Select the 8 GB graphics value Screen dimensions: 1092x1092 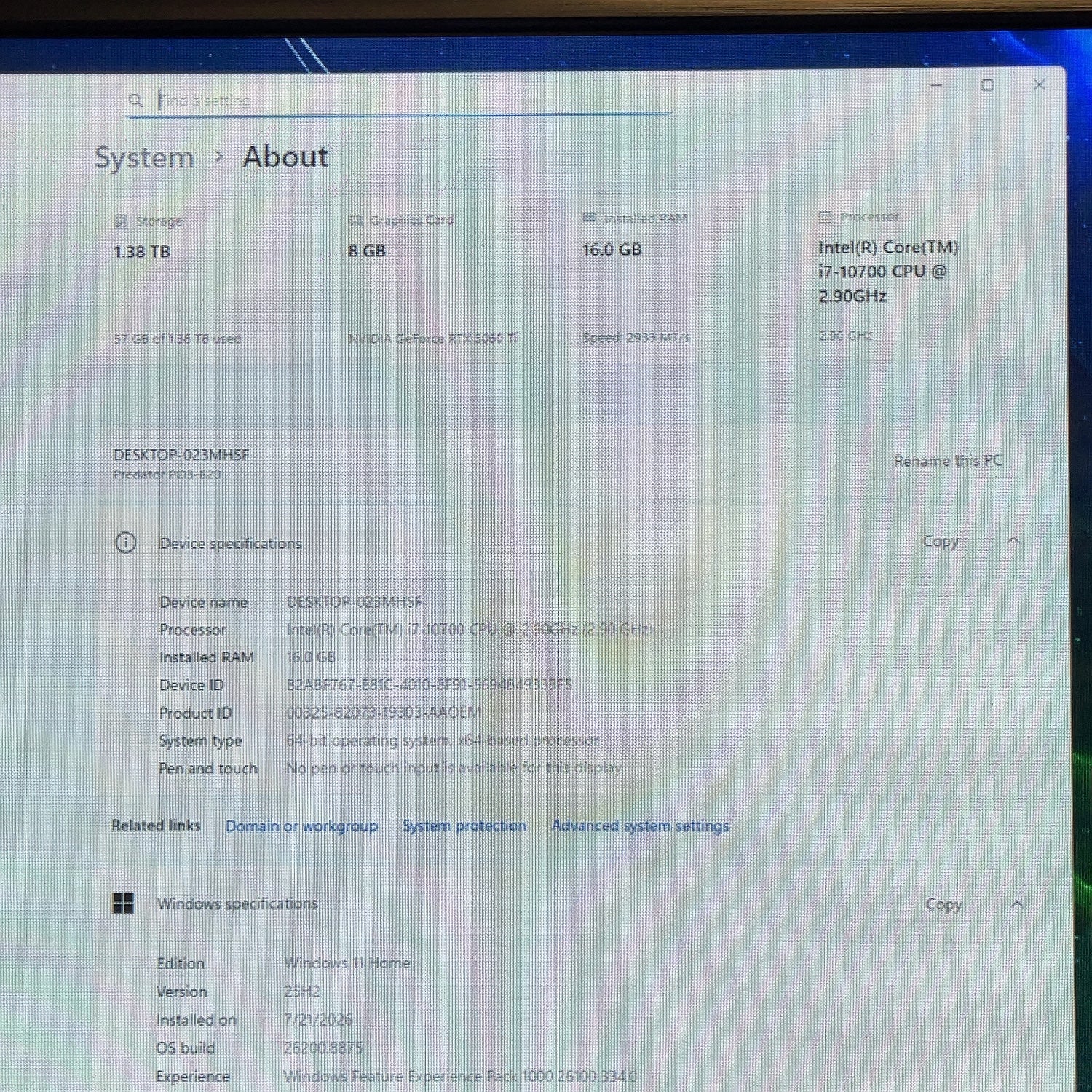[367, 251]
